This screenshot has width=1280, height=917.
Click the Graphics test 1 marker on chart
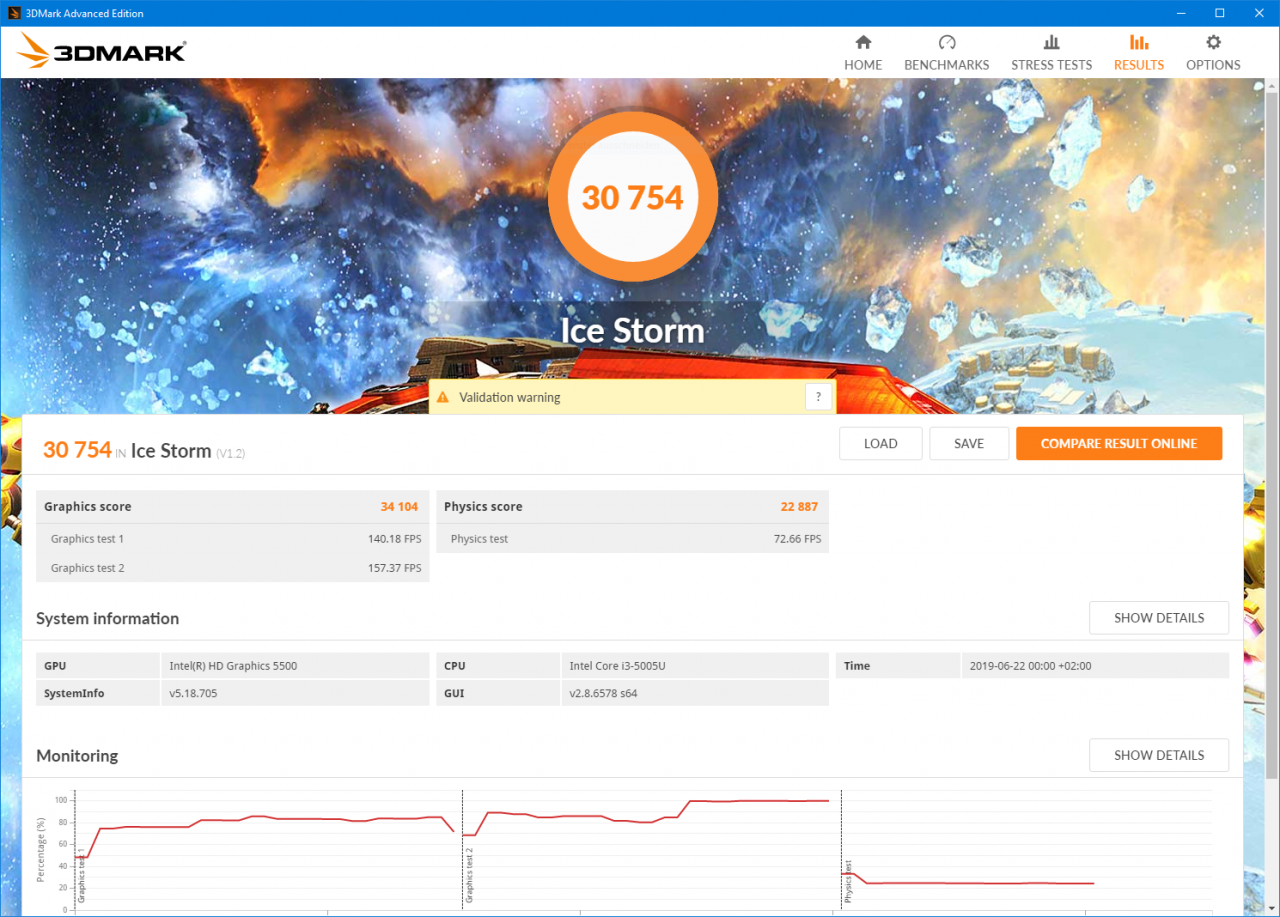click(81, 875)
